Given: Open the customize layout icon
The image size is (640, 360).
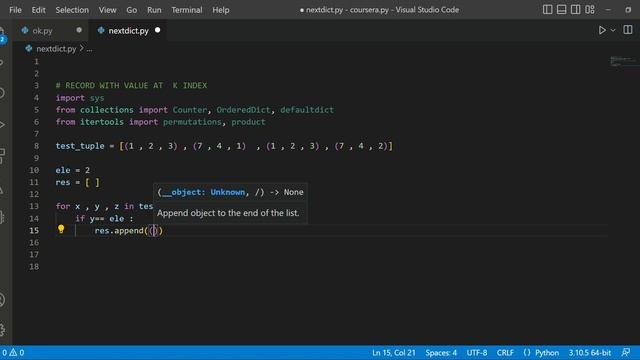Looking at the screenshot, I should (590, 9).
